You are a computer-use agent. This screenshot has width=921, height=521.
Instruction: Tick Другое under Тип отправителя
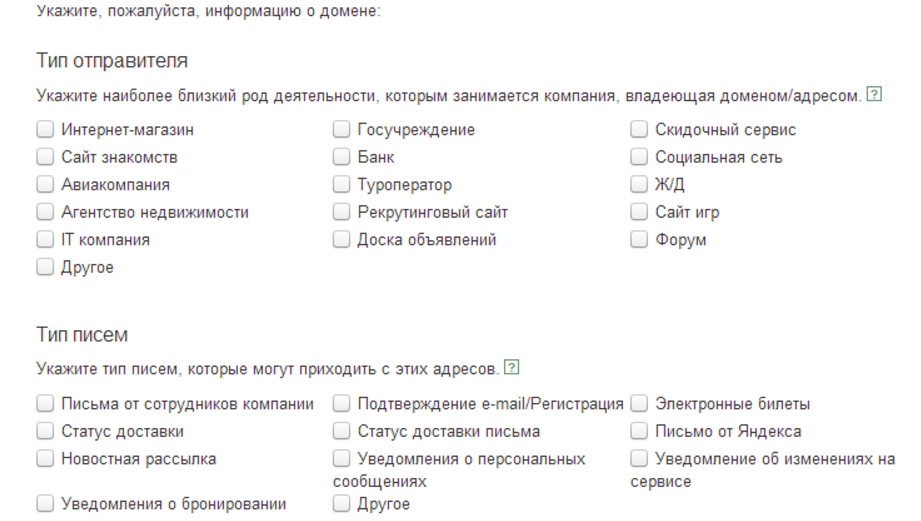point(45,267)
